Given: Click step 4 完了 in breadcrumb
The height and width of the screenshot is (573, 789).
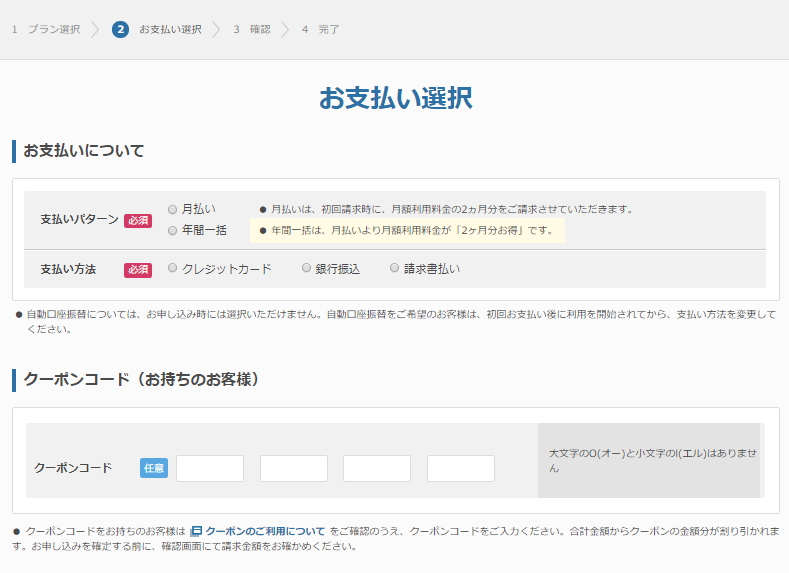Looking at the screenshot, I should click(x=321, y=30).
